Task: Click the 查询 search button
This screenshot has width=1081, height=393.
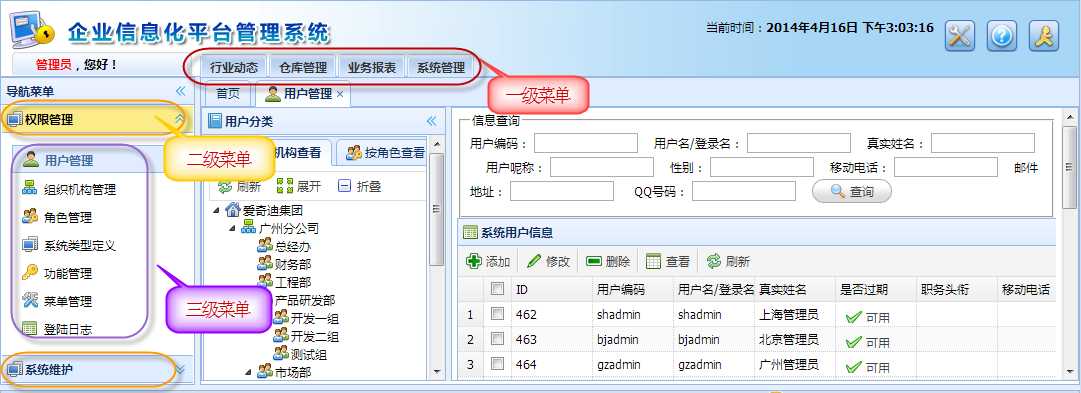Action: coord(851,192)
